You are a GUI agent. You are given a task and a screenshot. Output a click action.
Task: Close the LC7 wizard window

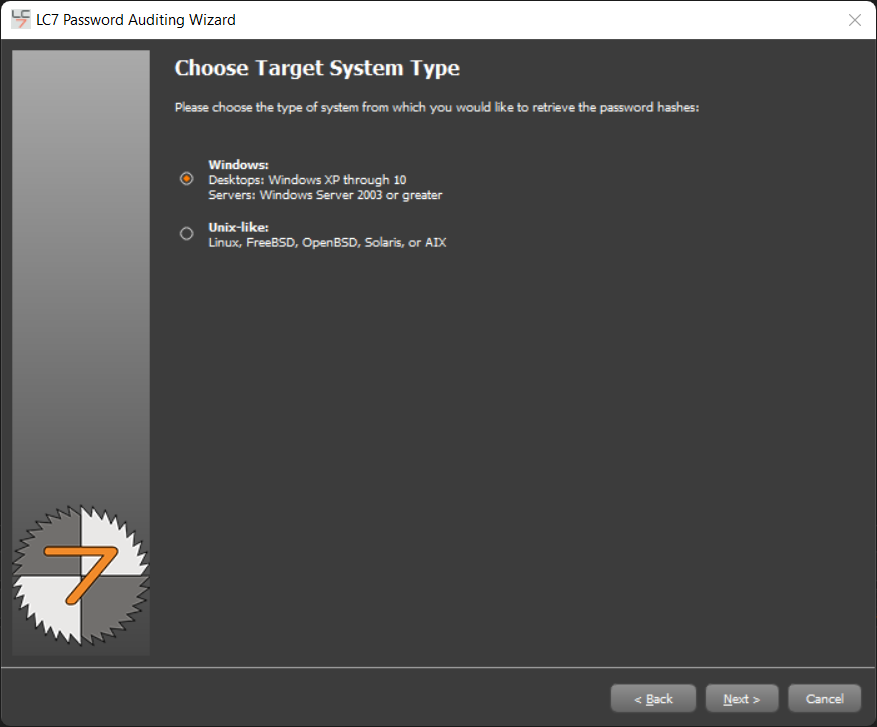(x=855, y=20)
